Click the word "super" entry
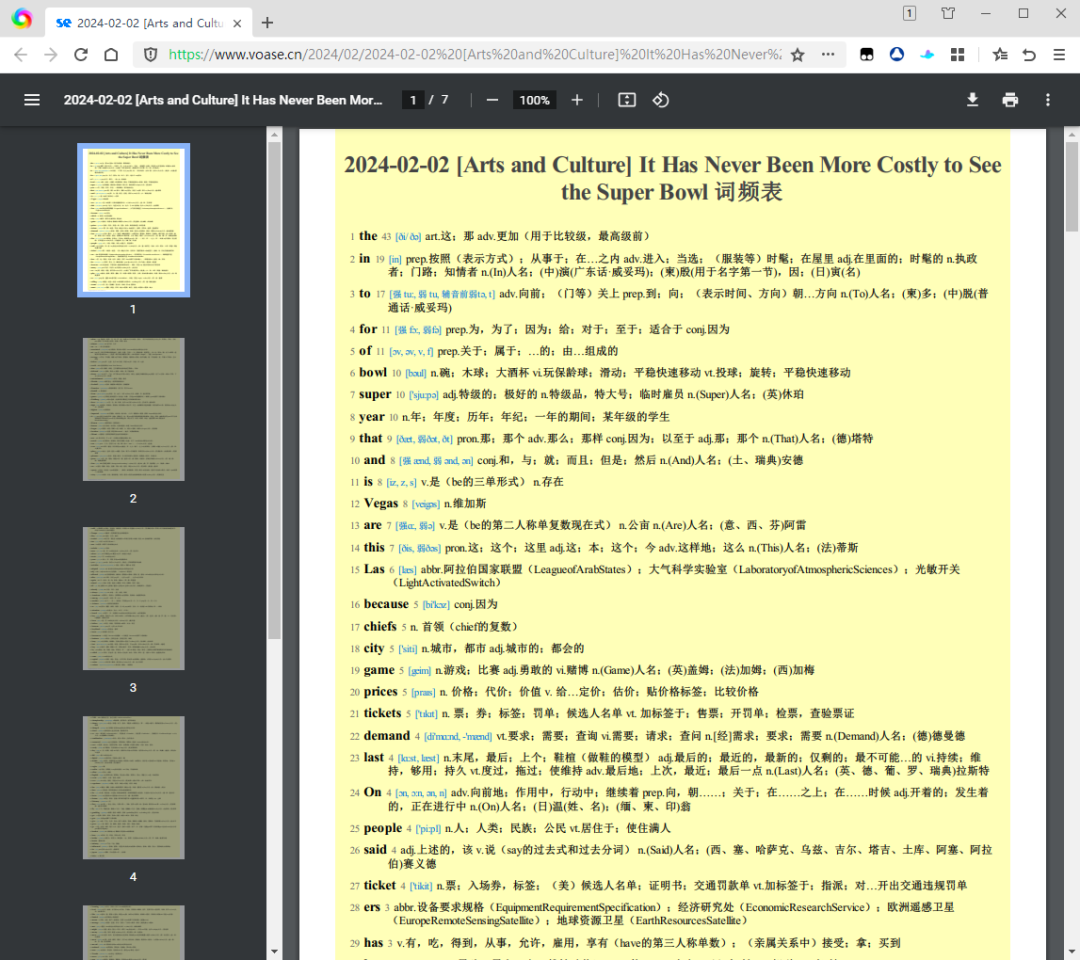 click(375, 395)
